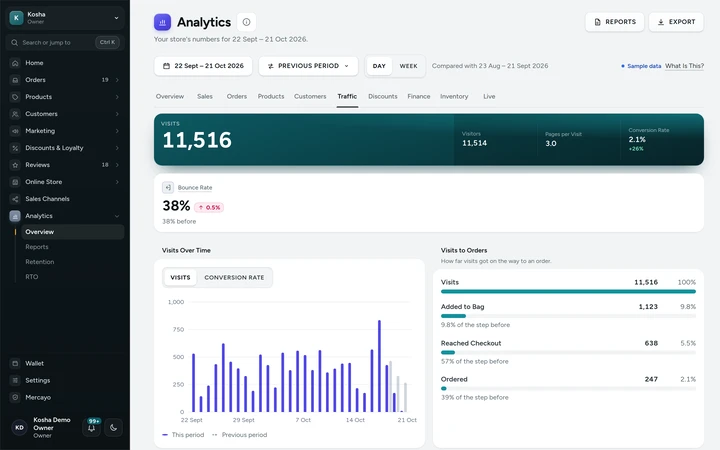Expand the Products submenu chevron
The height and width of the screenshot is (450, 720).
pos(117,97)
